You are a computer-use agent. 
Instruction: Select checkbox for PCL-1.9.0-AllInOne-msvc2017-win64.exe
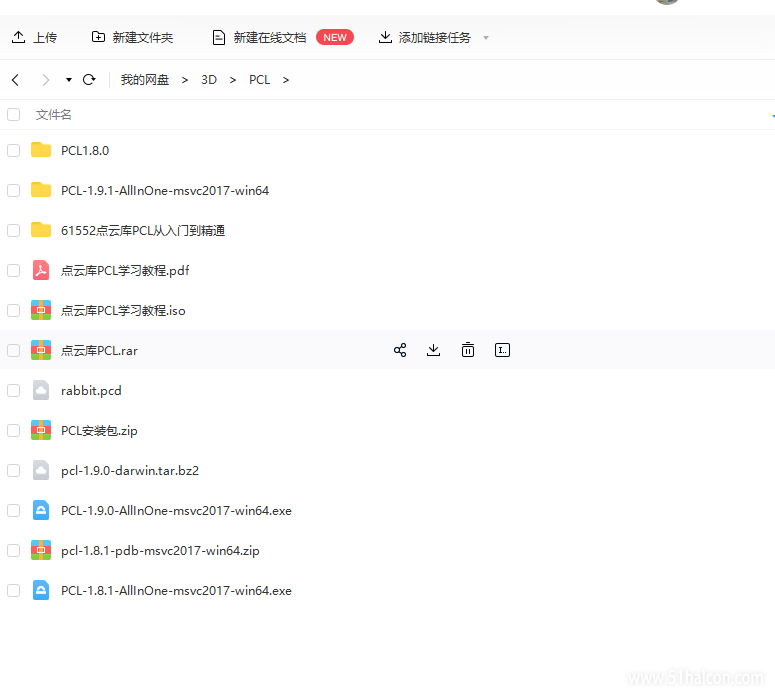click(x=13, y=511)
